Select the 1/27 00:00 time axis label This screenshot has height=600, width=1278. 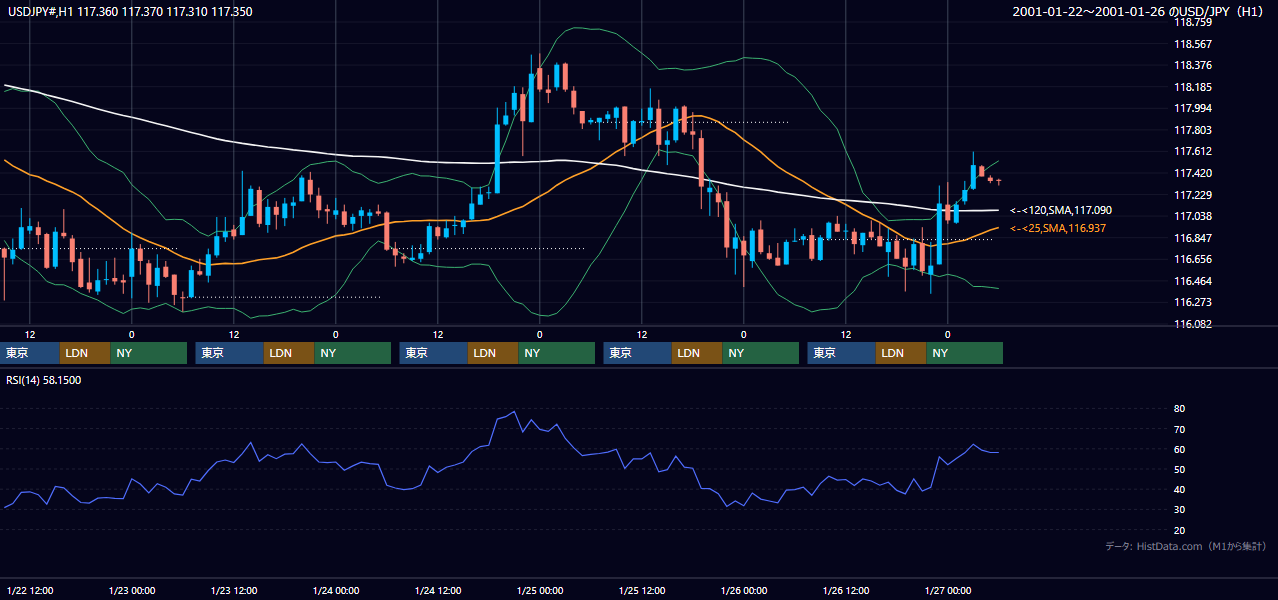tap(948, 591)
